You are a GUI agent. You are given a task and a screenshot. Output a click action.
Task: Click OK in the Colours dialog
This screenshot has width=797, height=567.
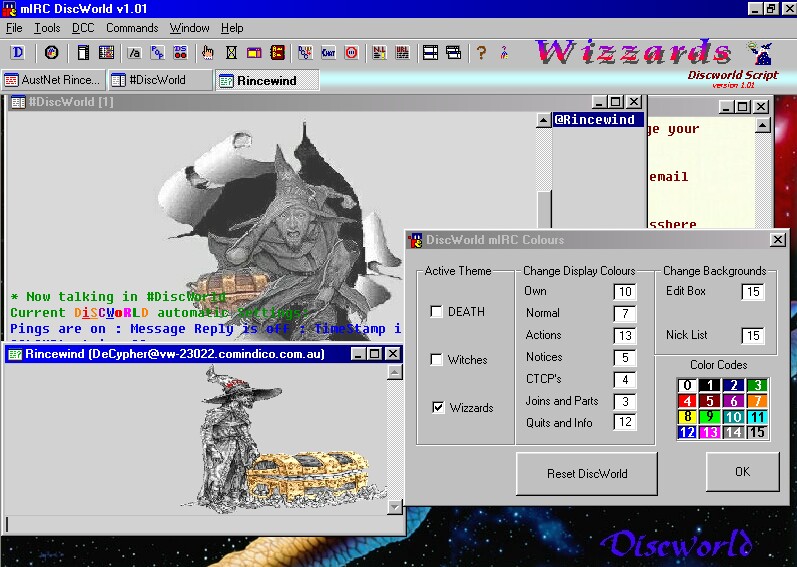click(742, 472)
